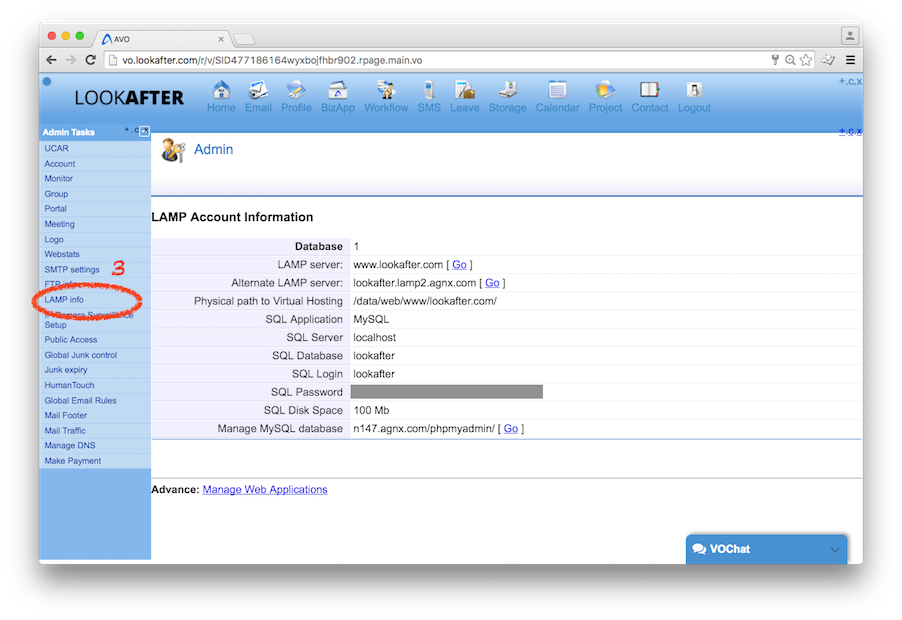The height and width of the screenshot is (620, 902).
Task: Reload the page with the refresh icon
Action: click(90, 60)
